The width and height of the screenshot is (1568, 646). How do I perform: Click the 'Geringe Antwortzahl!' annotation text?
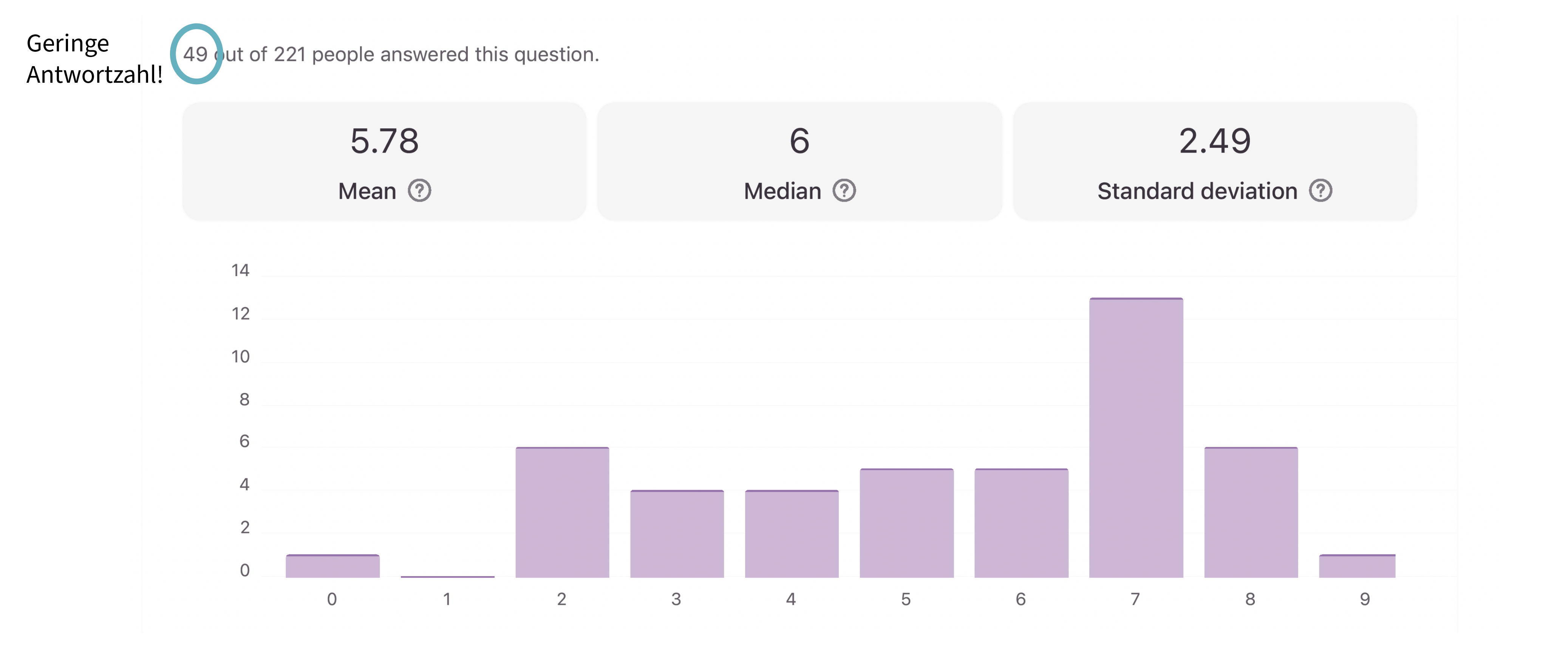pyautogui.click(x=94, y=59)
